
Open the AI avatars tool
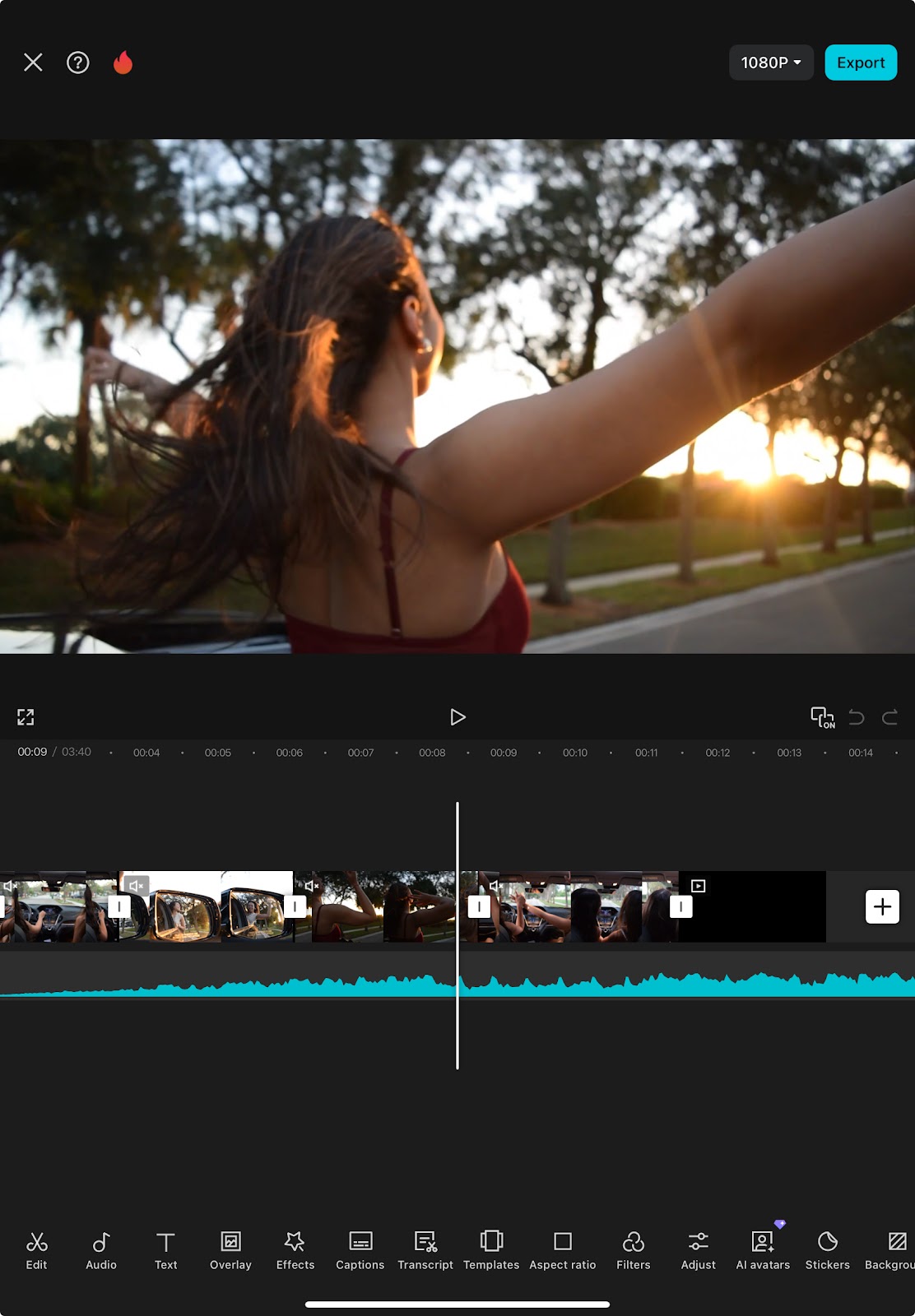[763, 1250]
